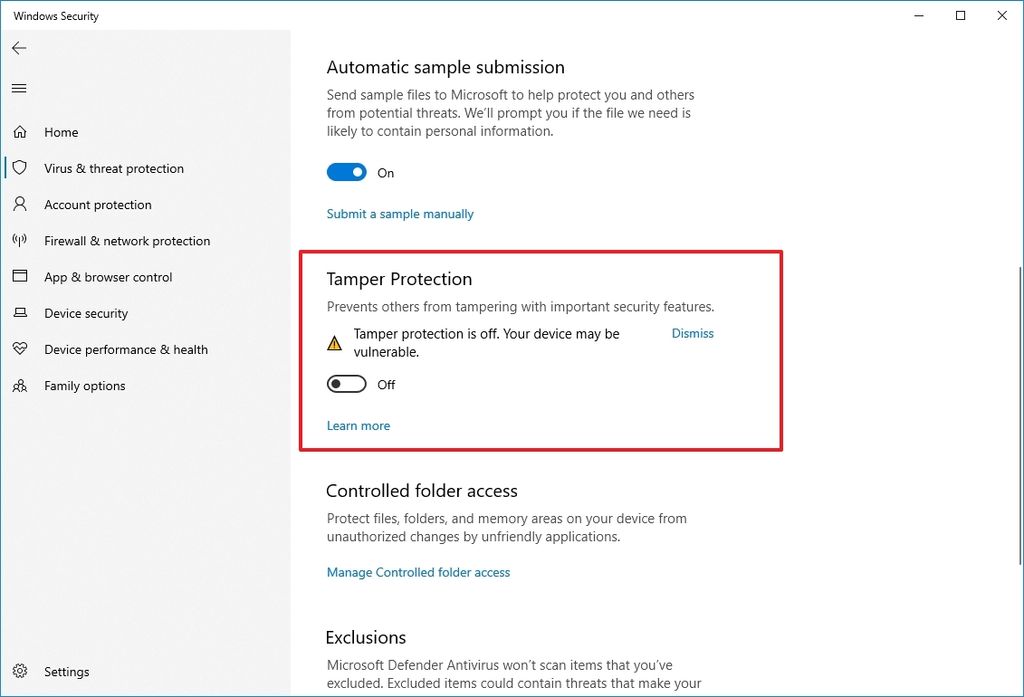
Task: Click the warning triangle beside tamper message
Action: (334, 342)
